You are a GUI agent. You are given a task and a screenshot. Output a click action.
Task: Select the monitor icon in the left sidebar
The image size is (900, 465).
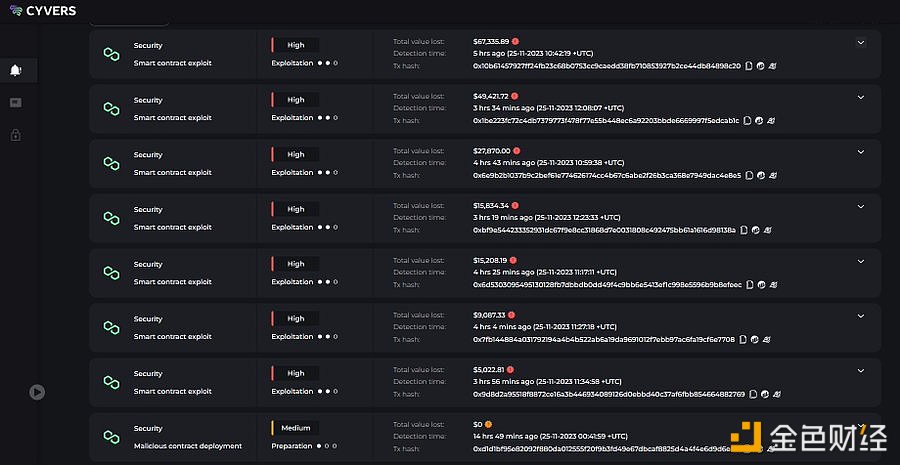[15, 103]
